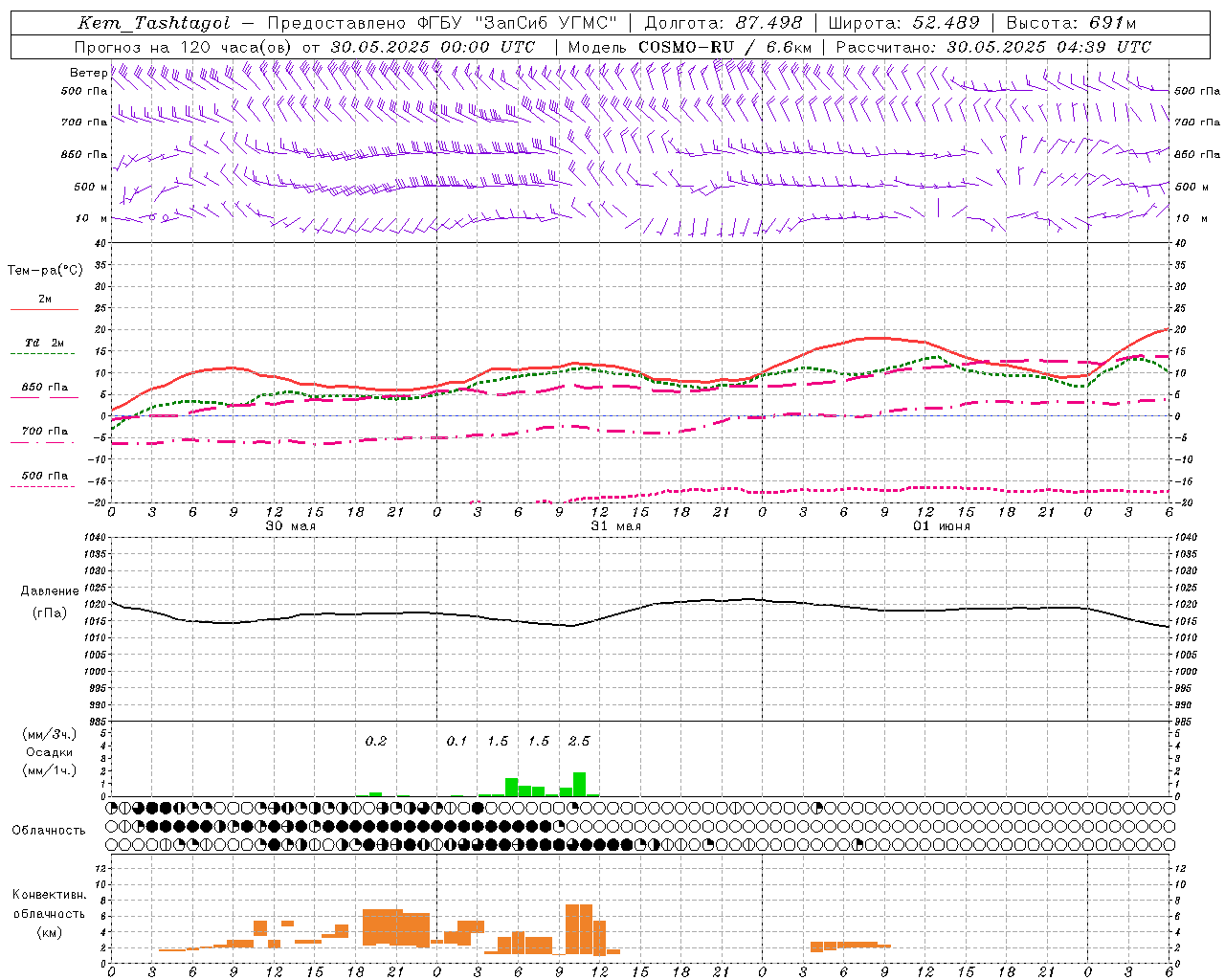Click the (мм/1ч.) precipitation unit label
Screen dimensions: 1225x980
49,770
